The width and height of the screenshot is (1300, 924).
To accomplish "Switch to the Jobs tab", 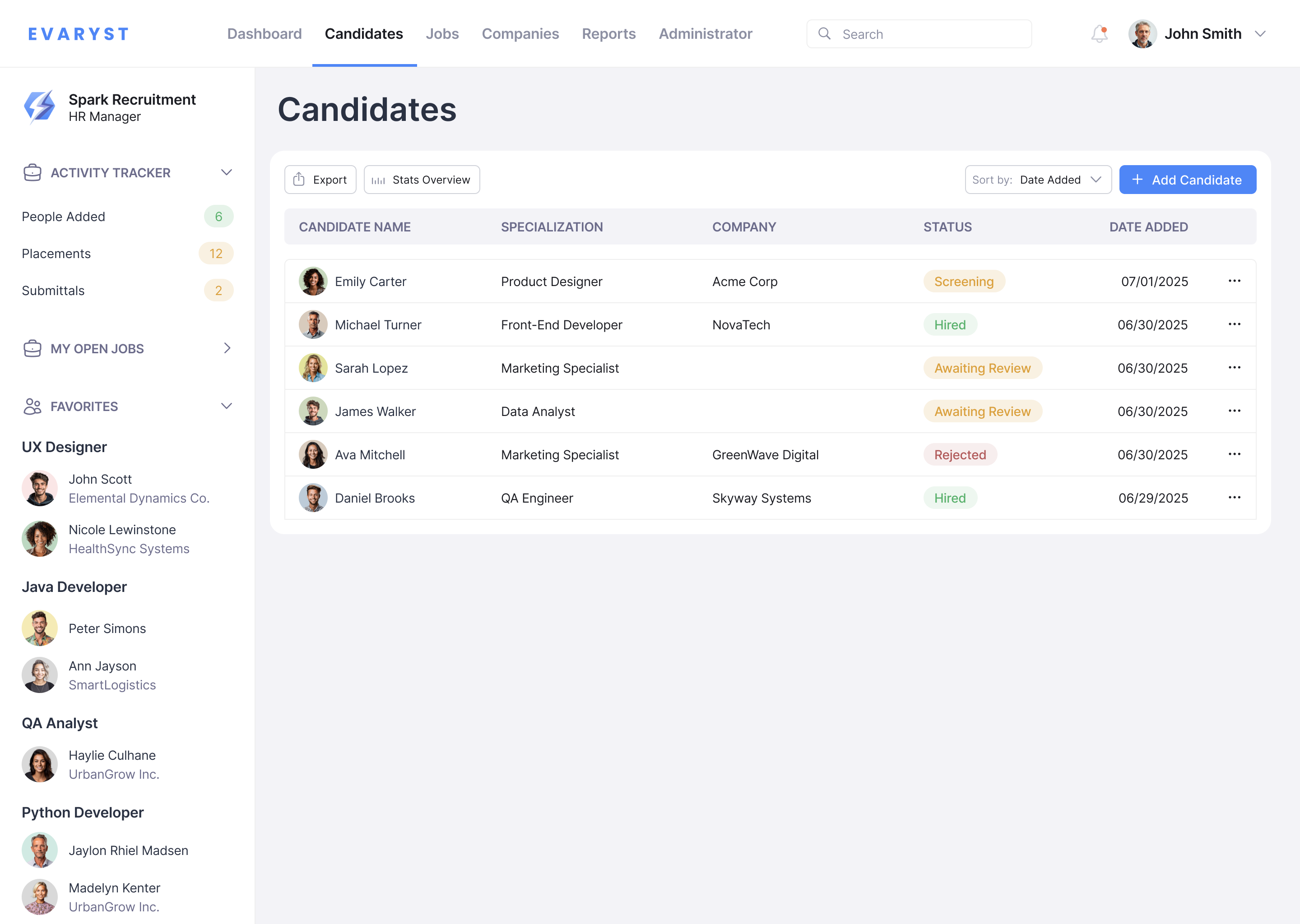I will tap(442, 33).
